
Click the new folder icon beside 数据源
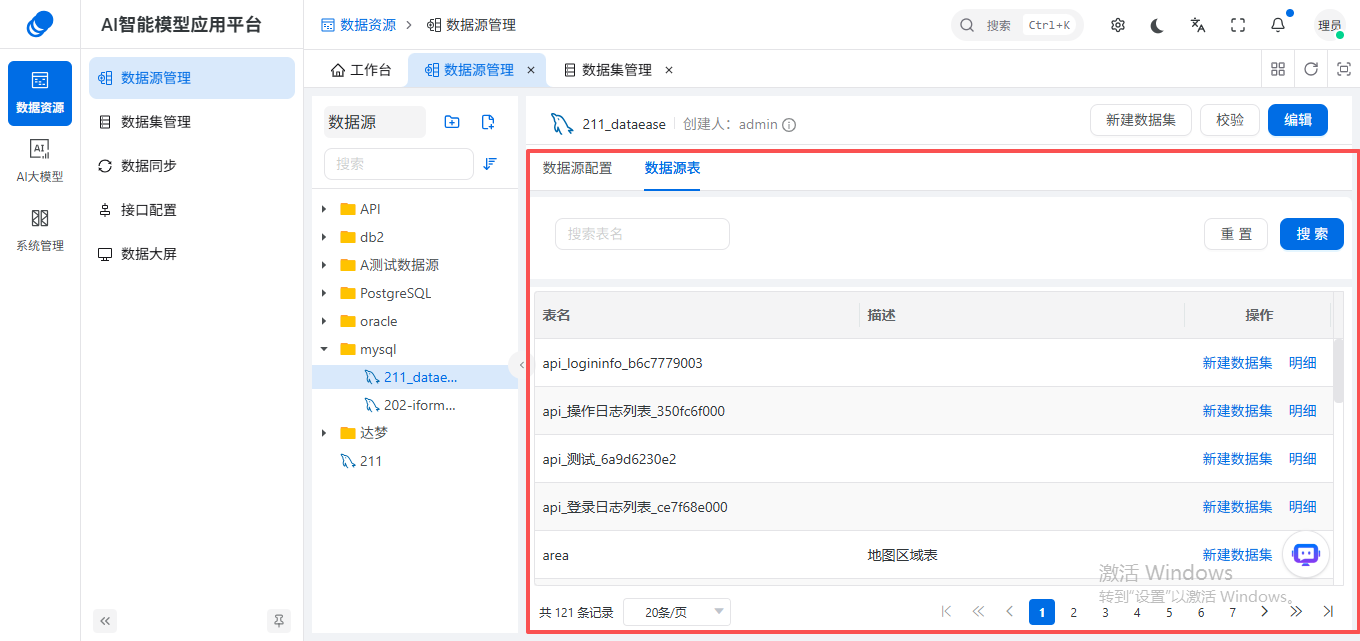[x=452, y=122]
